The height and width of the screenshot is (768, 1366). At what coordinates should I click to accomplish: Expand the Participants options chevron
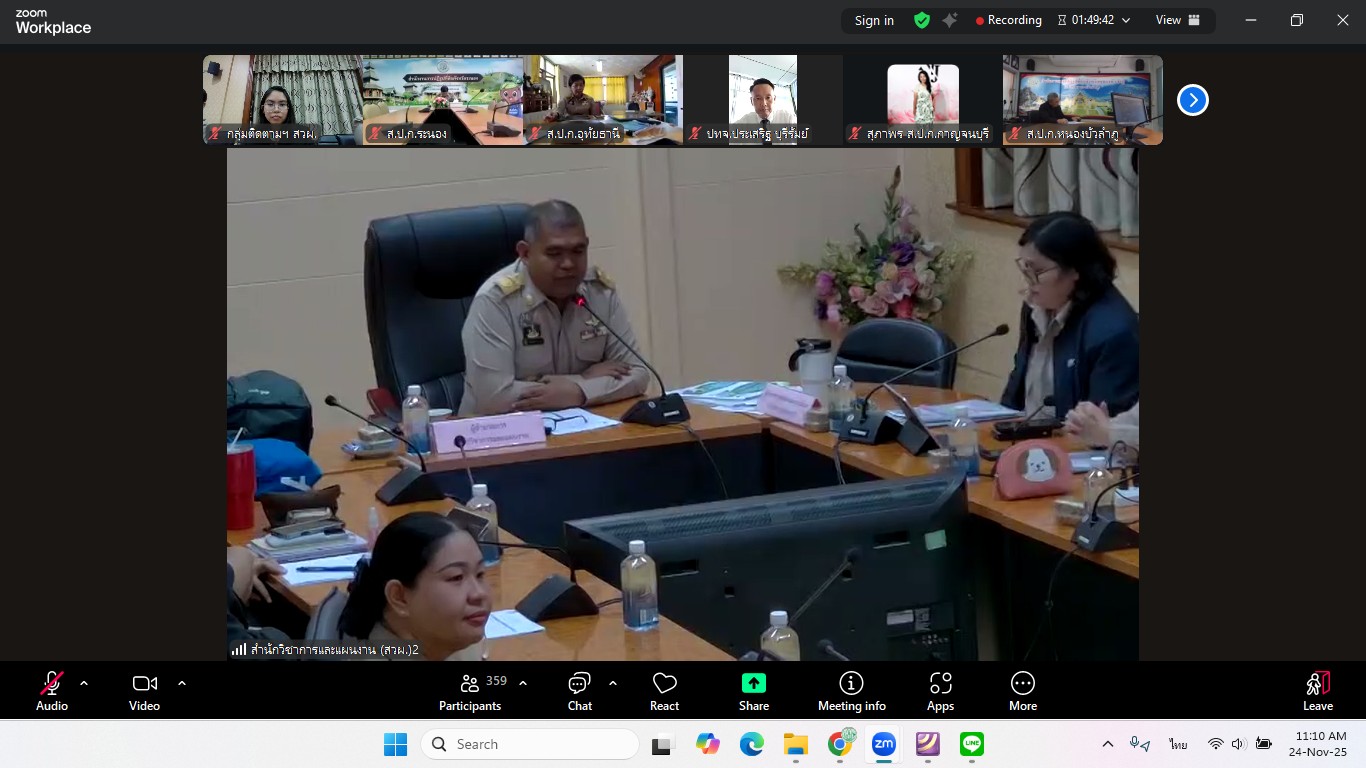click(523, 683)
